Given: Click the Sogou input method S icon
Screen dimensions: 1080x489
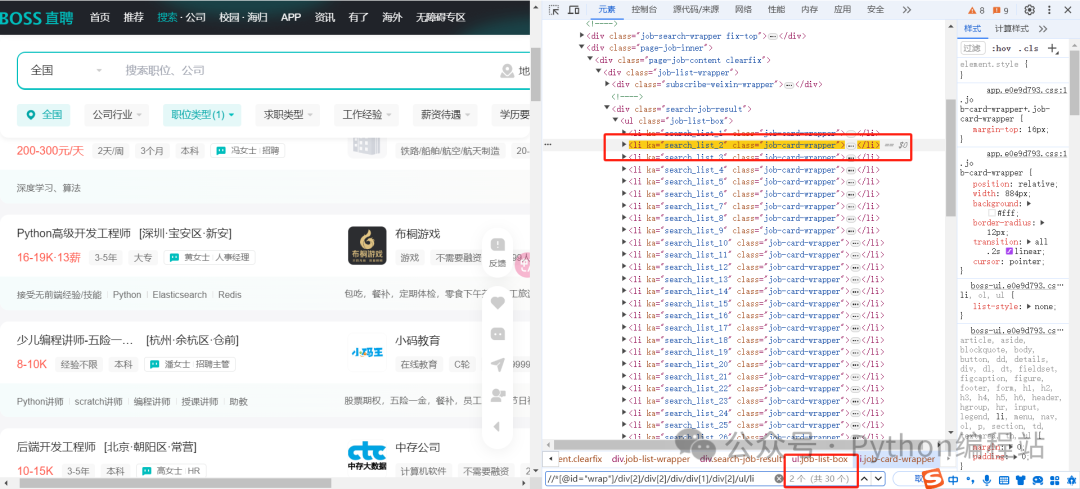Looking at the screenshot, I should 933,478.
